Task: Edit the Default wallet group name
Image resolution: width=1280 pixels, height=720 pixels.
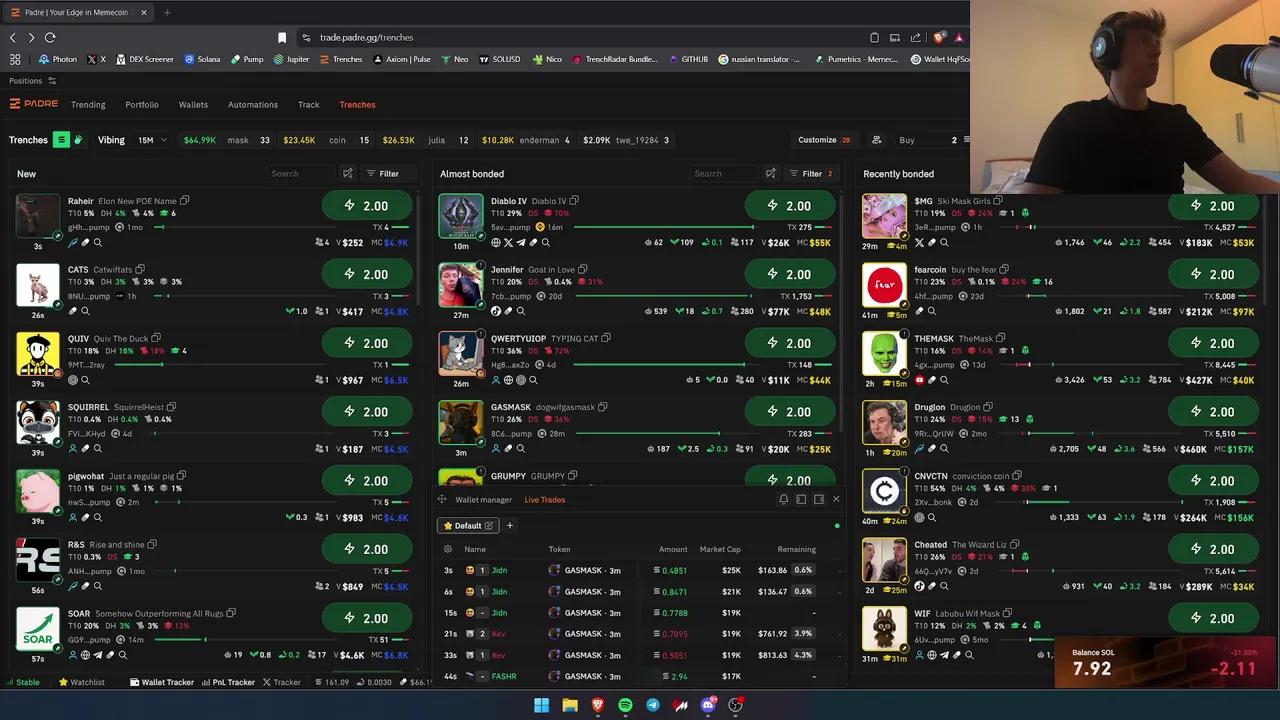Action: pyautogui.click(x=489, y=526)
